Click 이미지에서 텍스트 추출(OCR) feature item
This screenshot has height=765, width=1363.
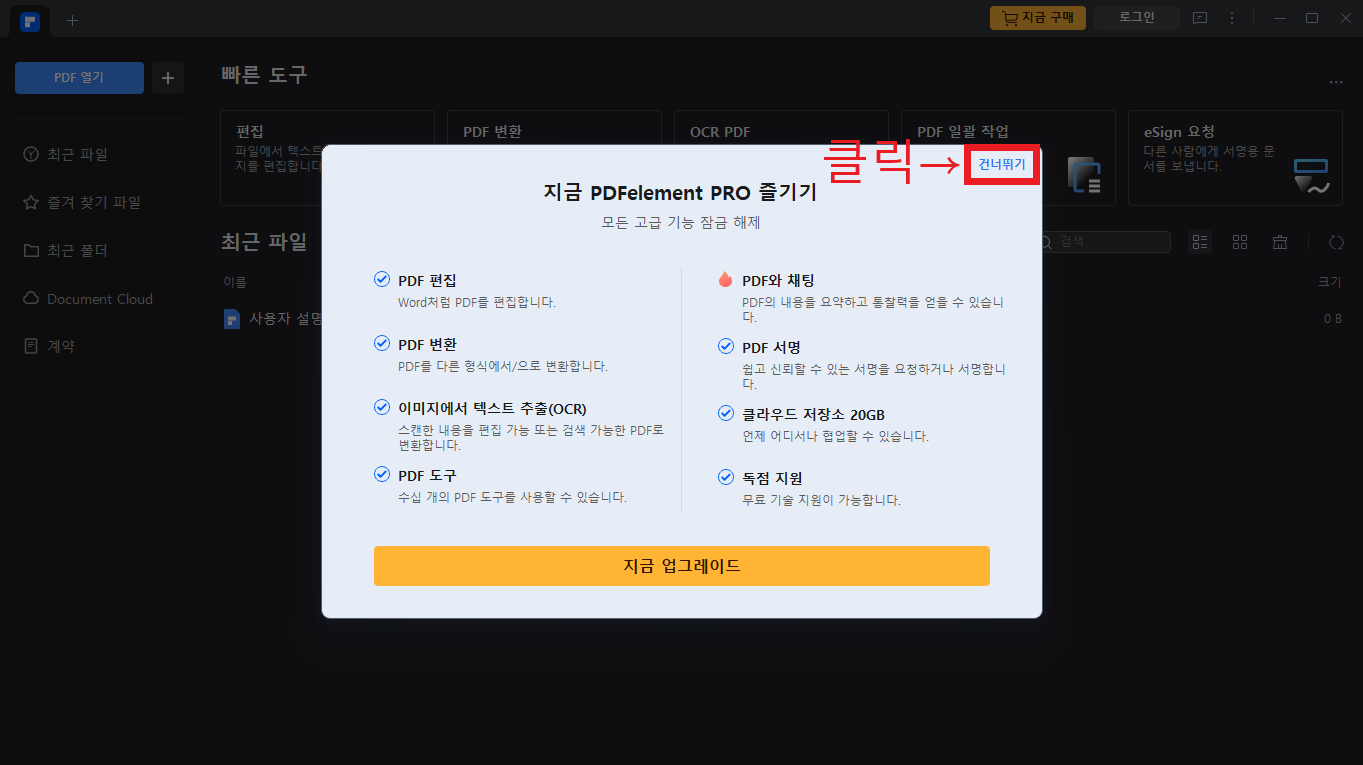519,426
